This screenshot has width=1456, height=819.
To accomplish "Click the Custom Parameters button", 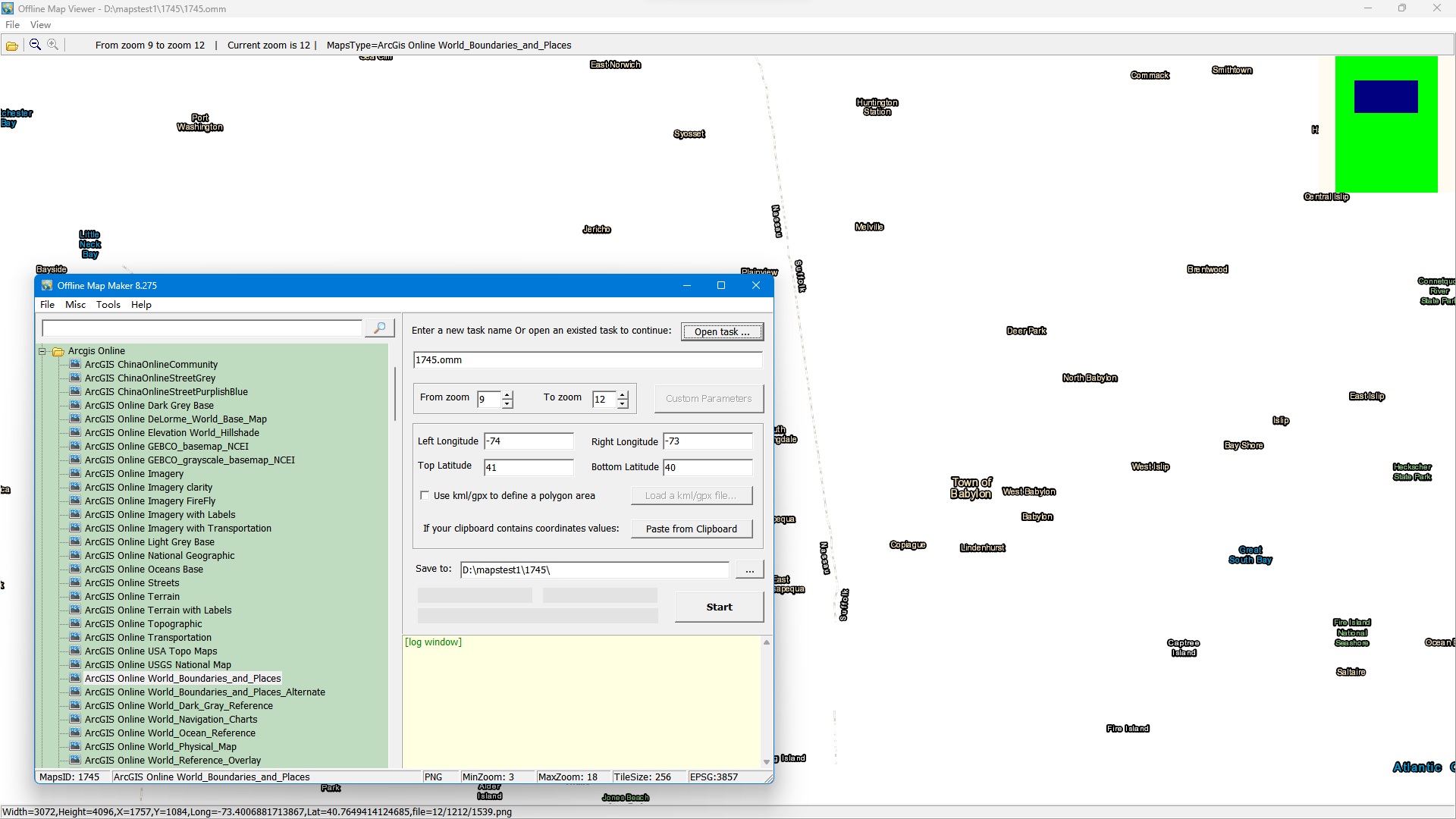I will pos(708,398).
